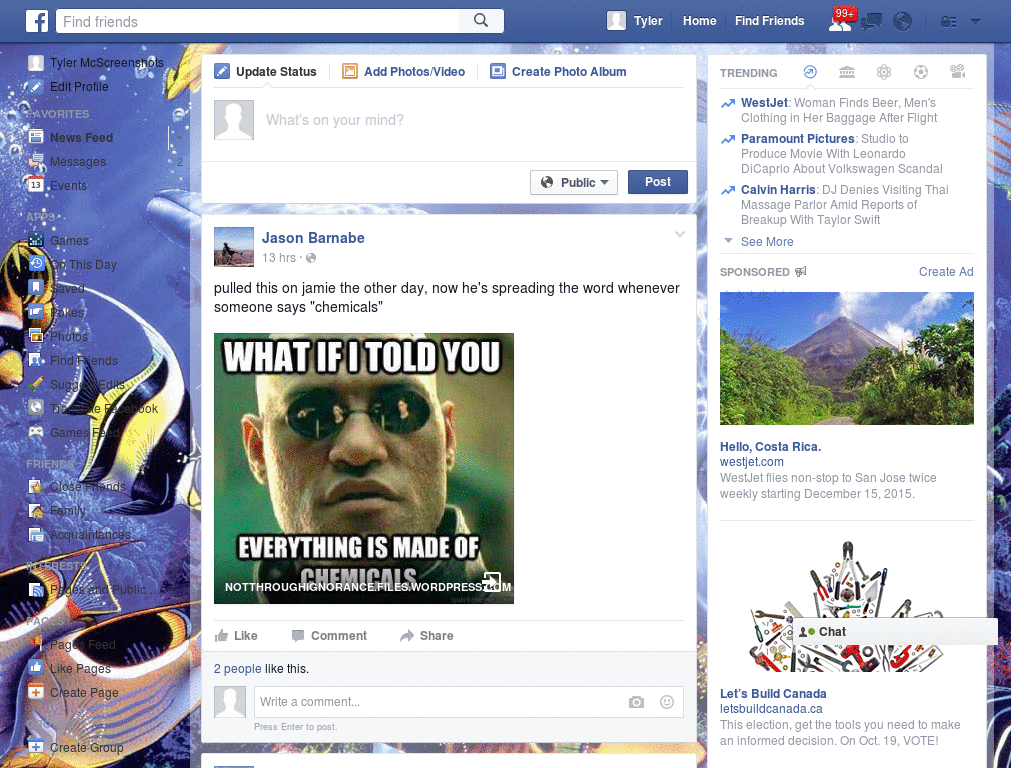1024x768 pixels.
Task: Attach a photo to your comment
Action: point(636,702)
